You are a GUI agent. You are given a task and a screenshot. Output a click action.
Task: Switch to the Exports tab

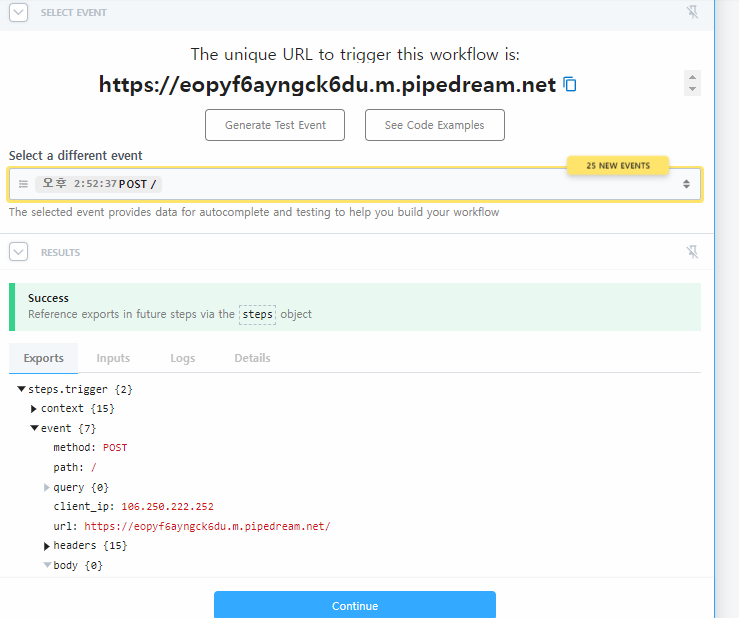pos(43,358)
